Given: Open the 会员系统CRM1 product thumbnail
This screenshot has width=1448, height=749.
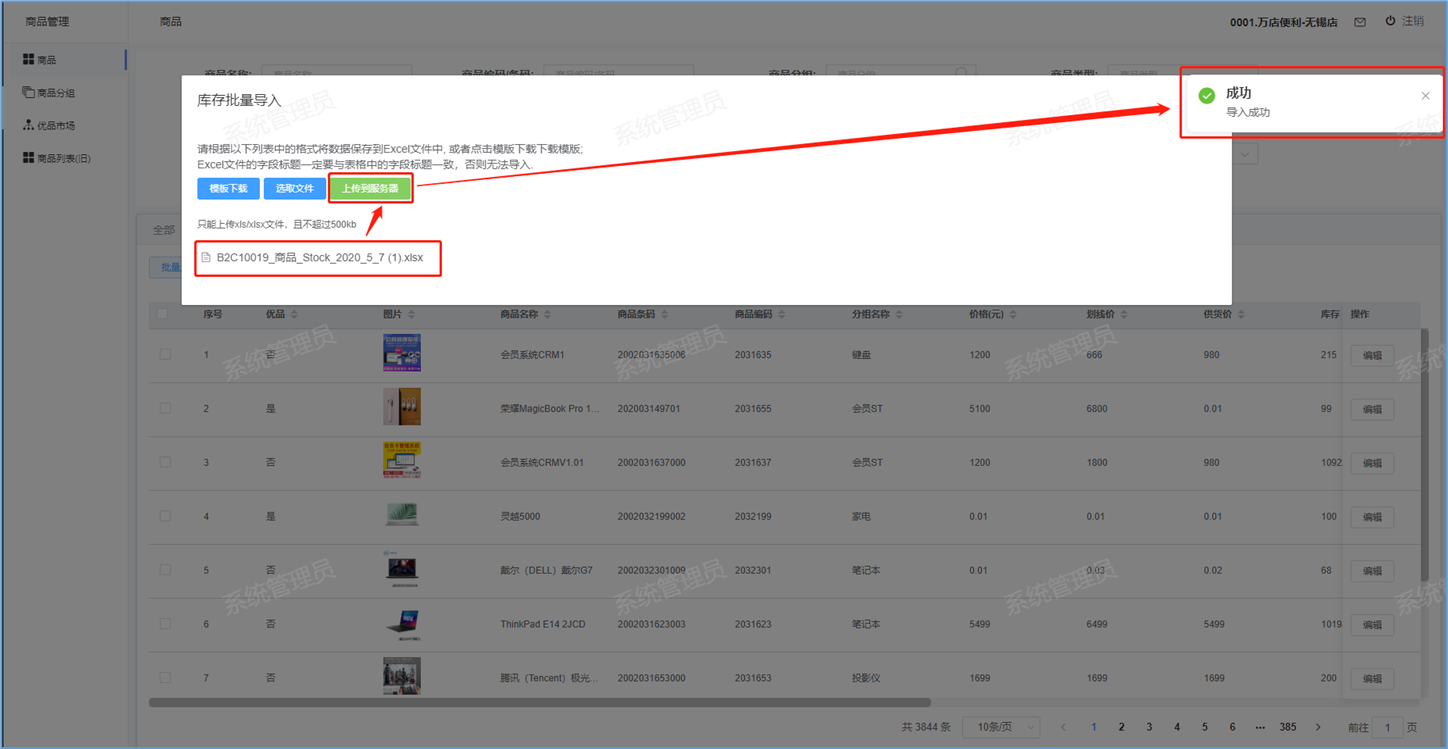Looking at the screenshot, I should click(x=402, y=353).
